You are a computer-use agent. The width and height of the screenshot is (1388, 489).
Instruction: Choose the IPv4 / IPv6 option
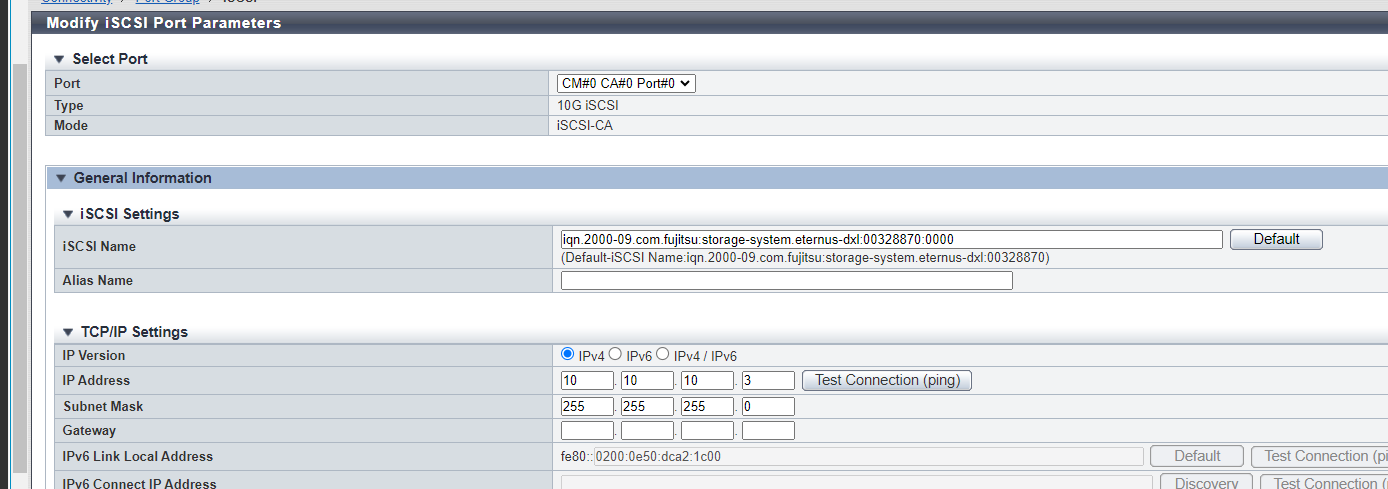pyautogui.click(x=663, y=355)
